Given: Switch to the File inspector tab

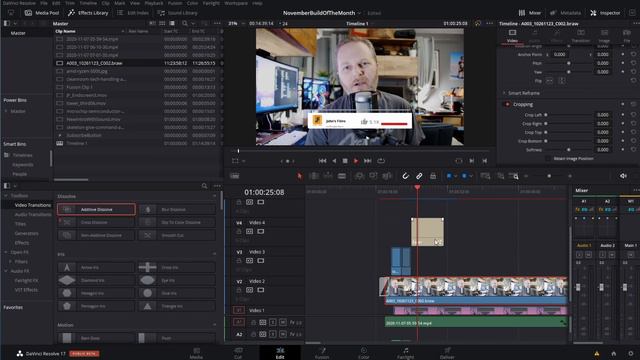Looking at the screenshot, I should (x=627, y=36).
